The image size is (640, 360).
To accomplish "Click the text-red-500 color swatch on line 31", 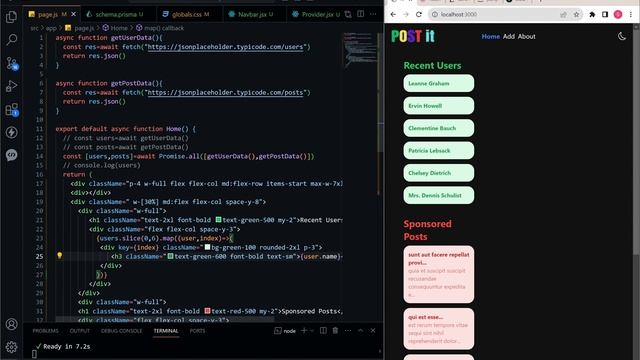I will click(x=207, y=311).
